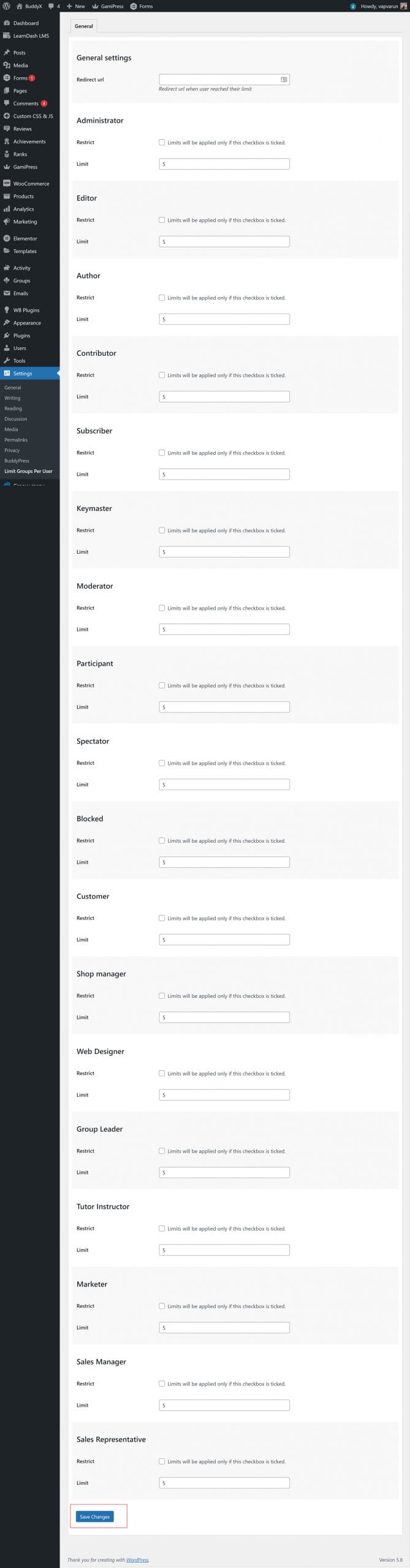This screenshot has width=410, height=1568.
Task: Open WooCommerce icon in admin menu
Action: coord(6,184)
